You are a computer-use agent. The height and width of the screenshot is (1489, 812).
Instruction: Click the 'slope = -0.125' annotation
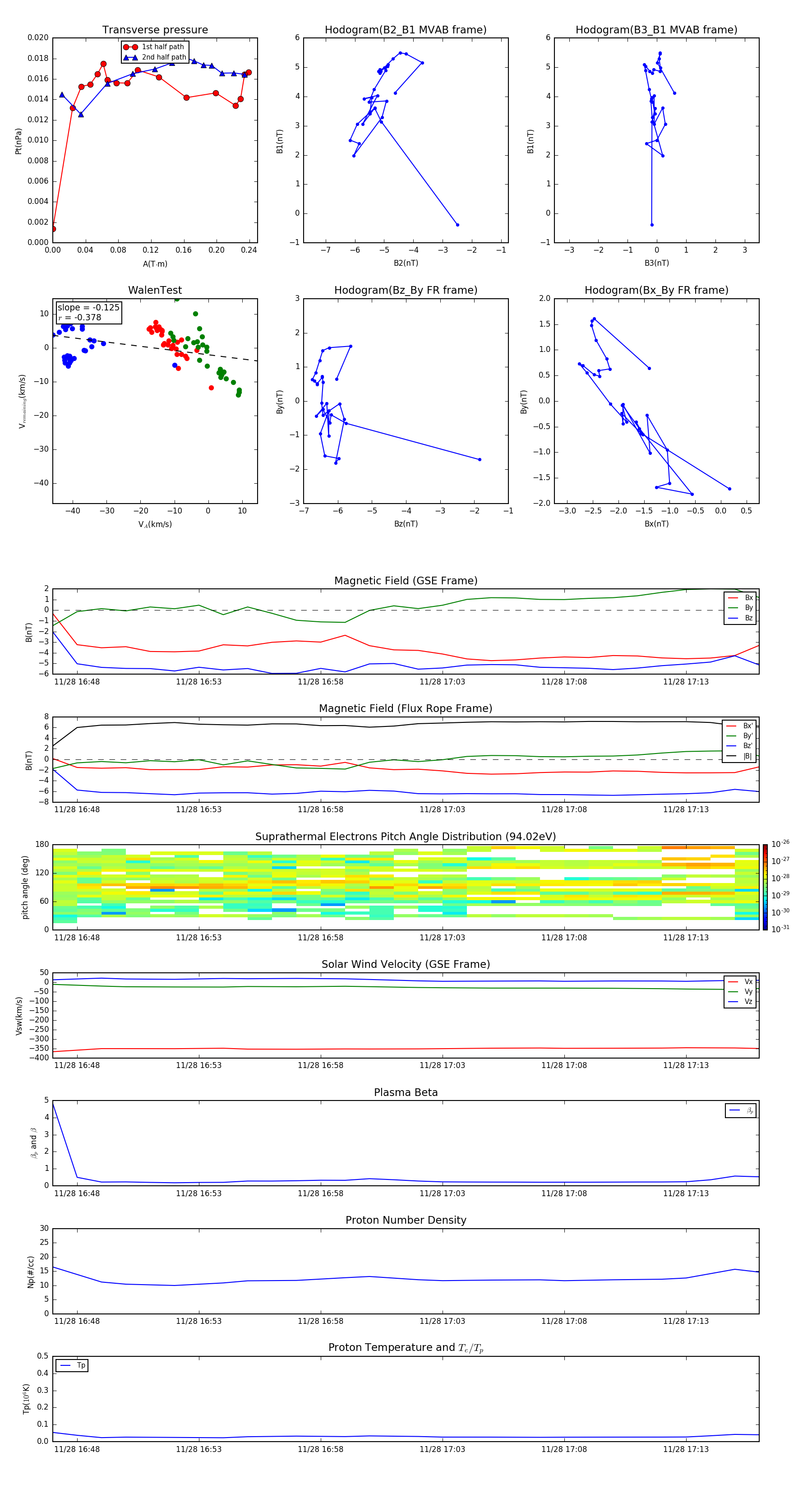point(88,308)
